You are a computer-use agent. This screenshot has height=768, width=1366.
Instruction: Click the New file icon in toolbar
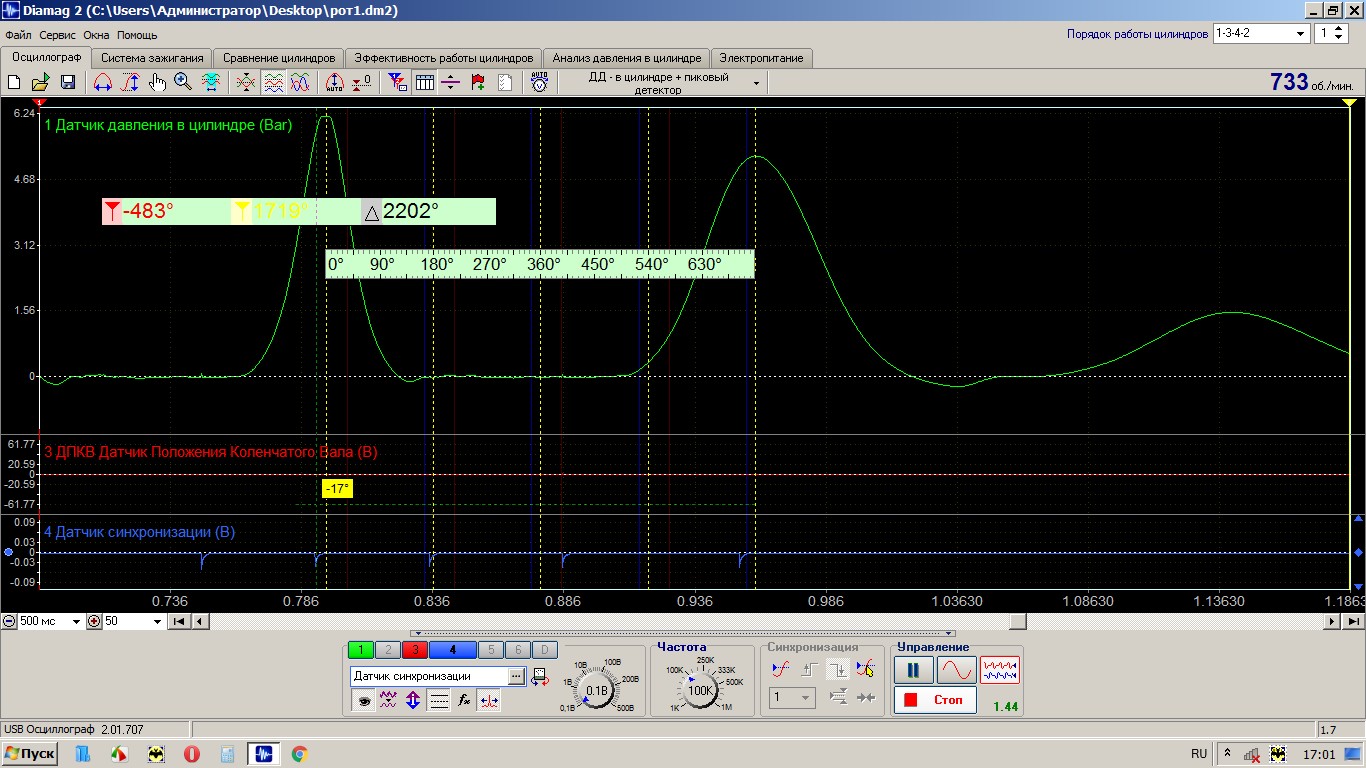tap(15, 83)
